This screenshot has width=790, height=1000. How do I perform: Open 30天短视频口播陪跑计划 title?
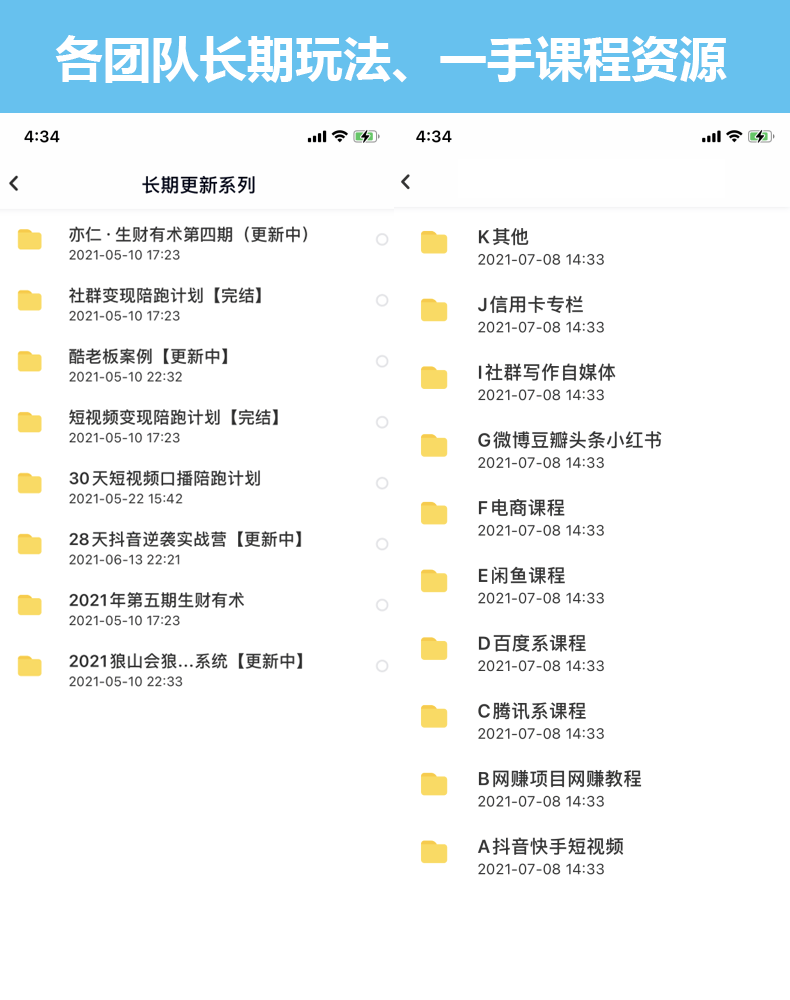click(x=165, y=478)
